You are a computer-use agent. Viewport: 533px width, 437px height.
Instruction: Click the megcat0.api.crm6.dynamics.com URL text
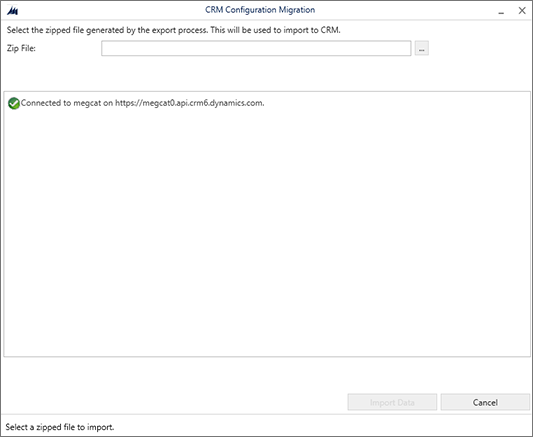(189, 103)
